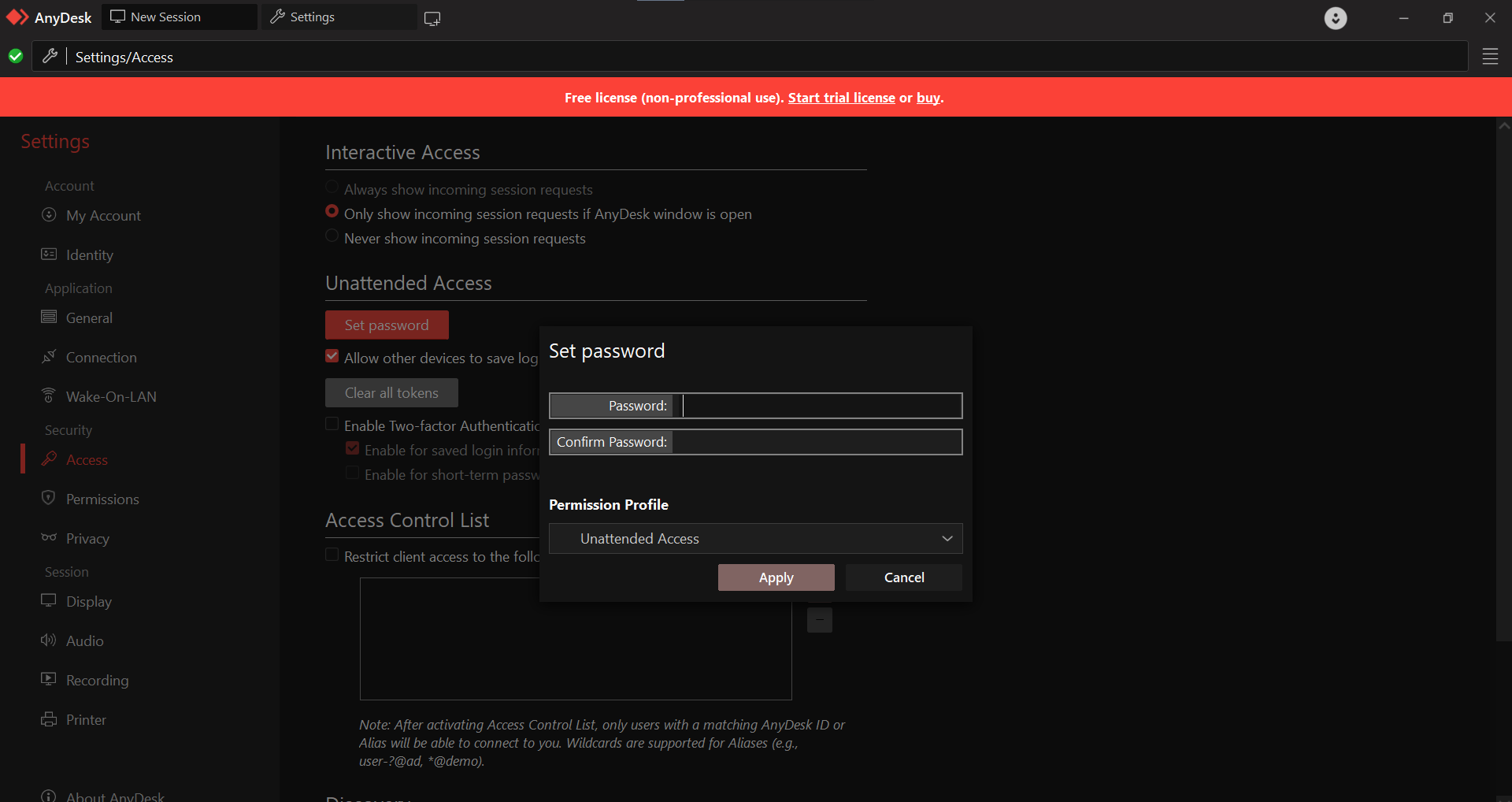Click the Display monitor icon
Image resolution: width=1512 pixels, height=802 pixels.
pos(49,600)
